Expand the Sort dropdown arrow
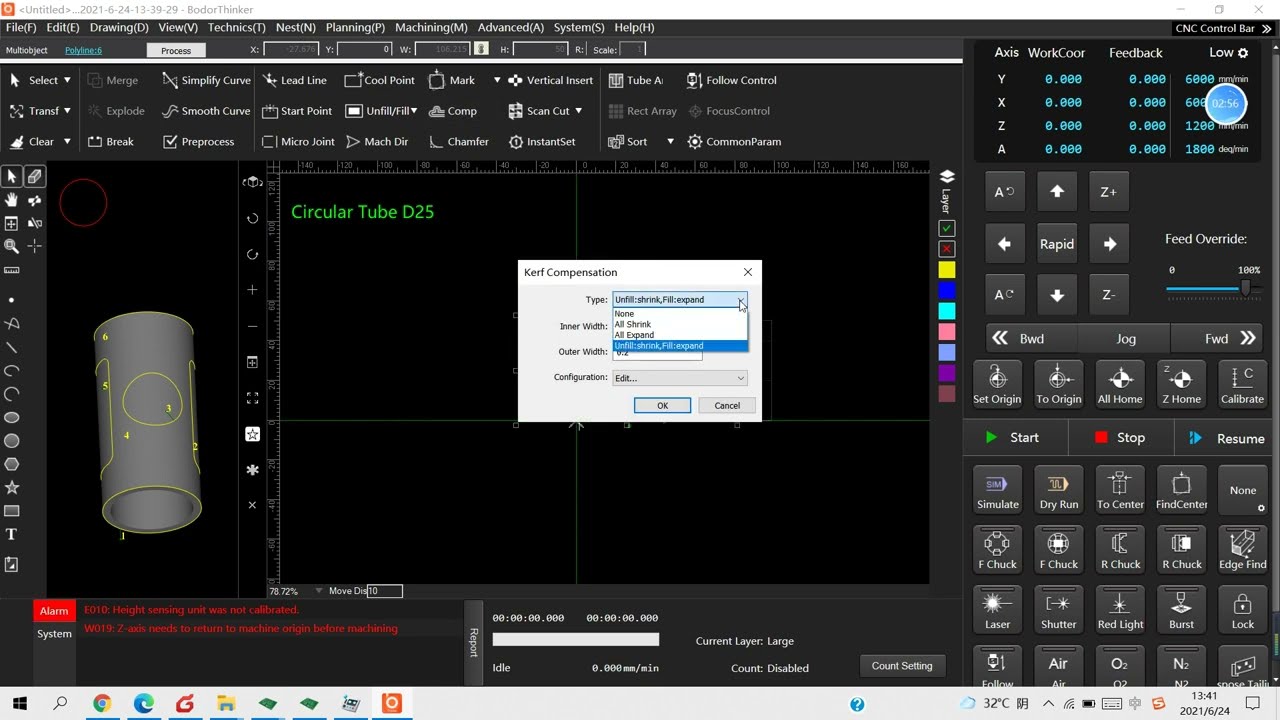This screenshot has height=720, width=1280. pyautogui.click(x=670, y=141)
